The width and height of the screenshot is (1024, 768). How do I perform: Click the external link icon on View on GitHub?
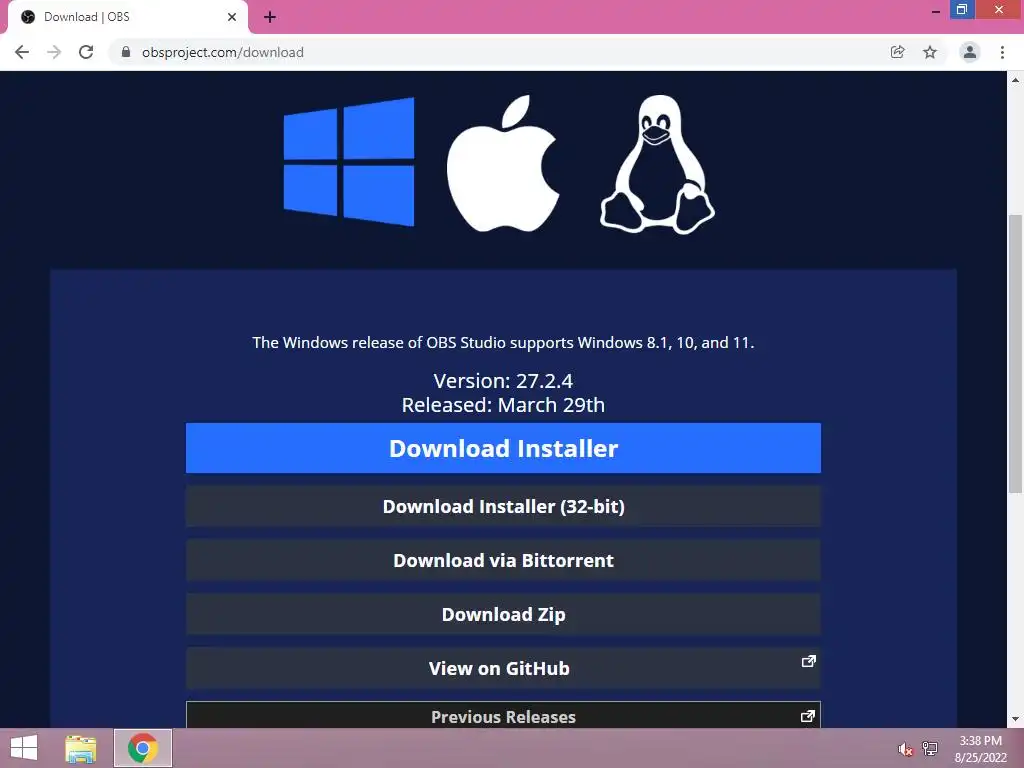808,661
